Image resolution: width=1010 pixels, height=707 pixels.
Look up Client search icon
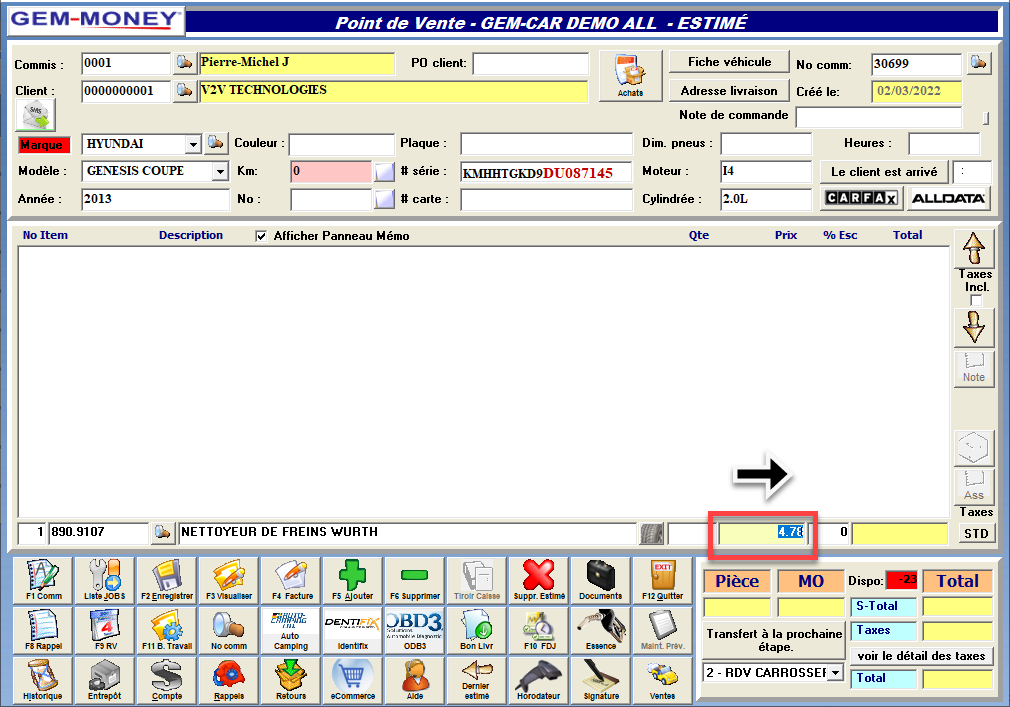(184, 91)
